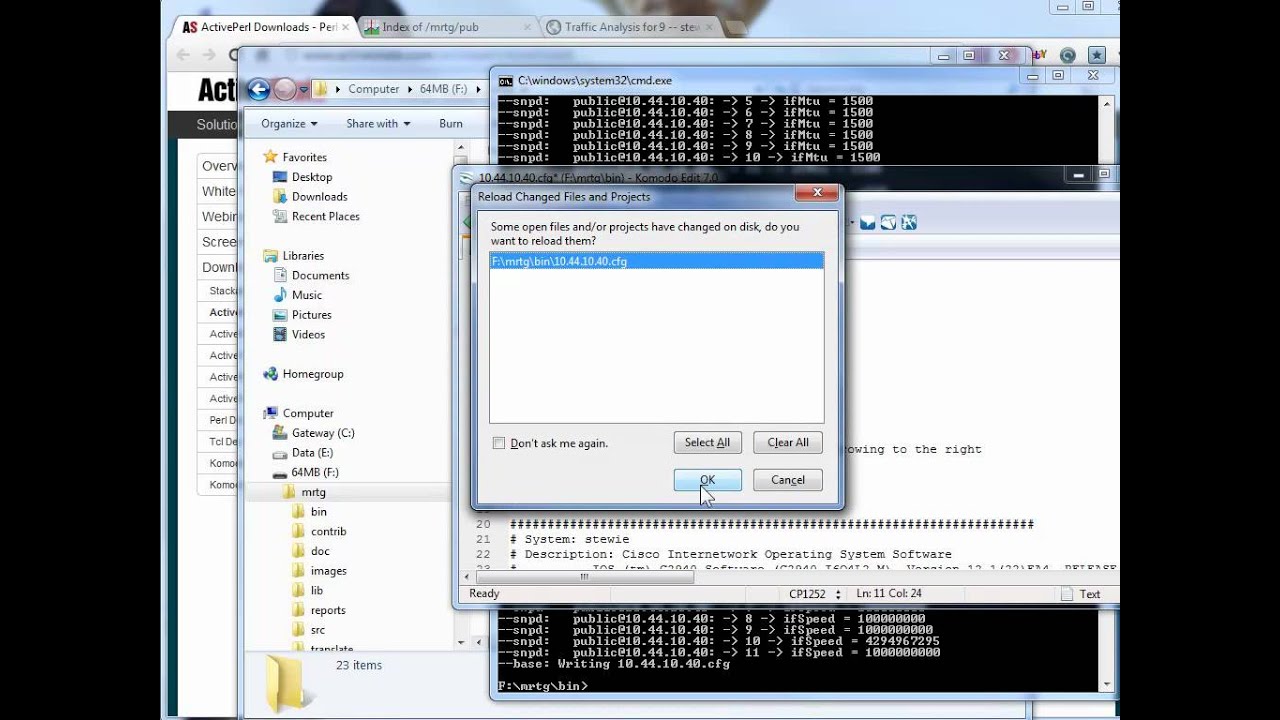Click the Recent Places icon
The height and width of the screenshot is (720, 1280).
click(x=280, y=216)
